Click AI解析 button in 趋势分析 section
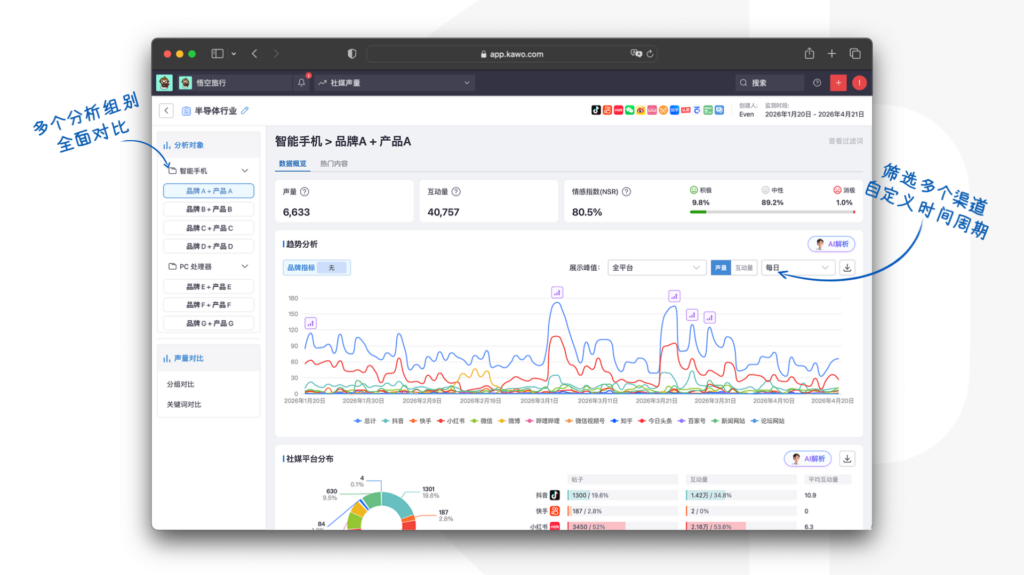This screenshot has width=1024, height=575. coord(831,244)
